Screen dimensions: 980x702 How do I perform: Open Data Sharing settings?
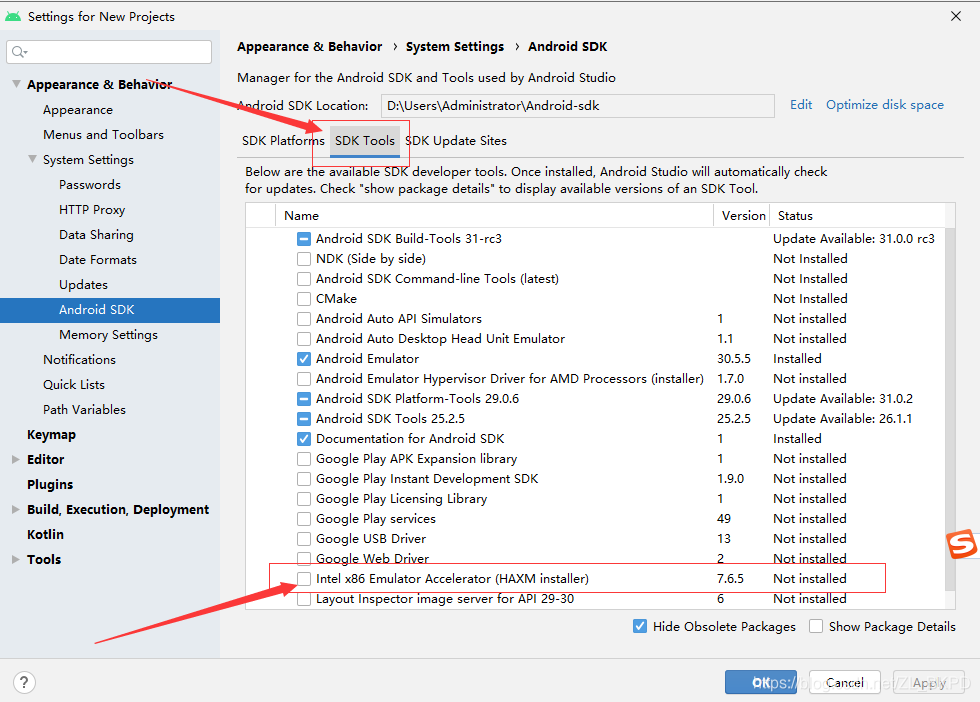click(x=96, y=235)
